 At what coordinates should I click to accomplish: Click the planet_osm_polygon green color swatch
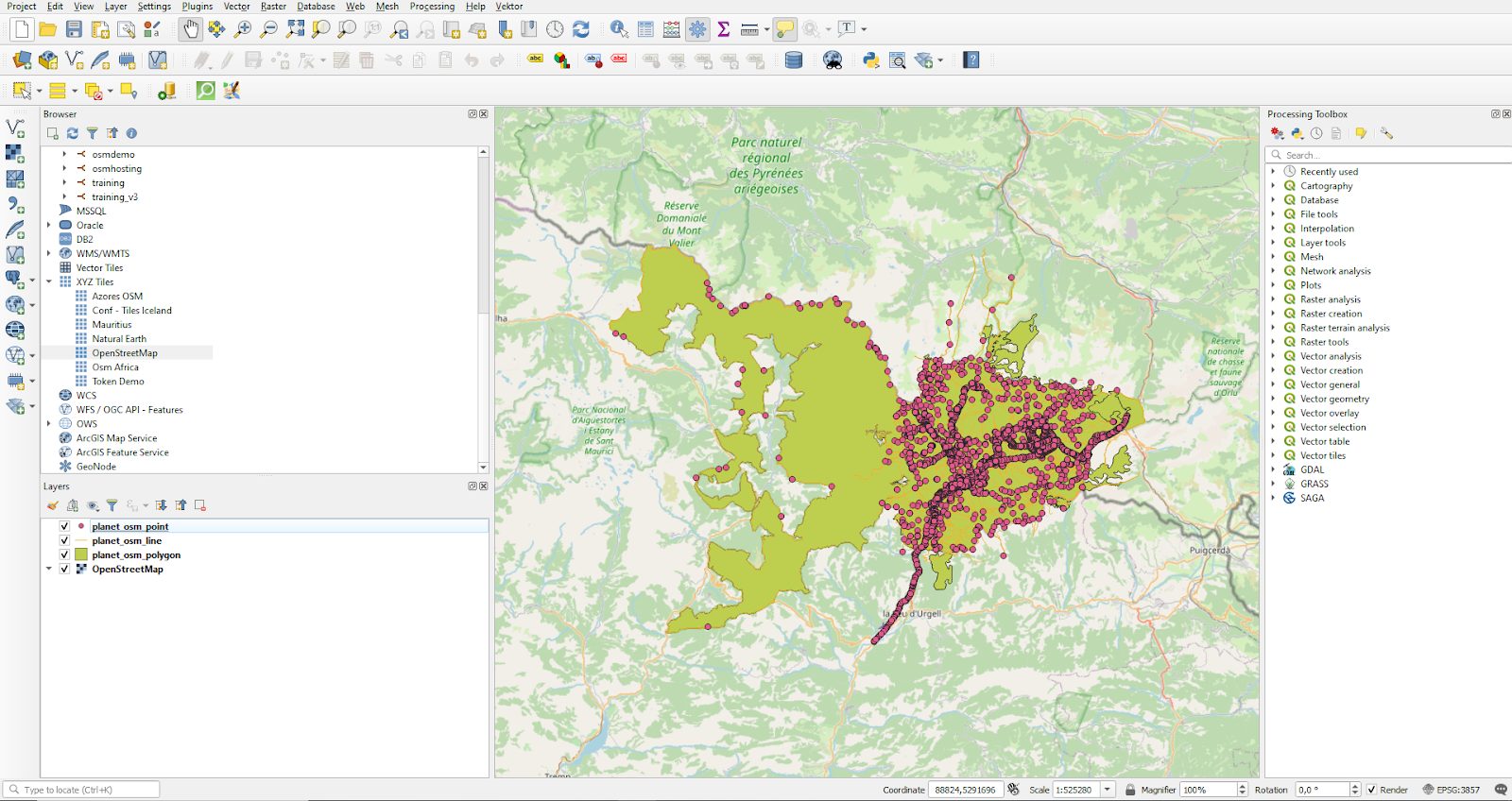[81, 554]
